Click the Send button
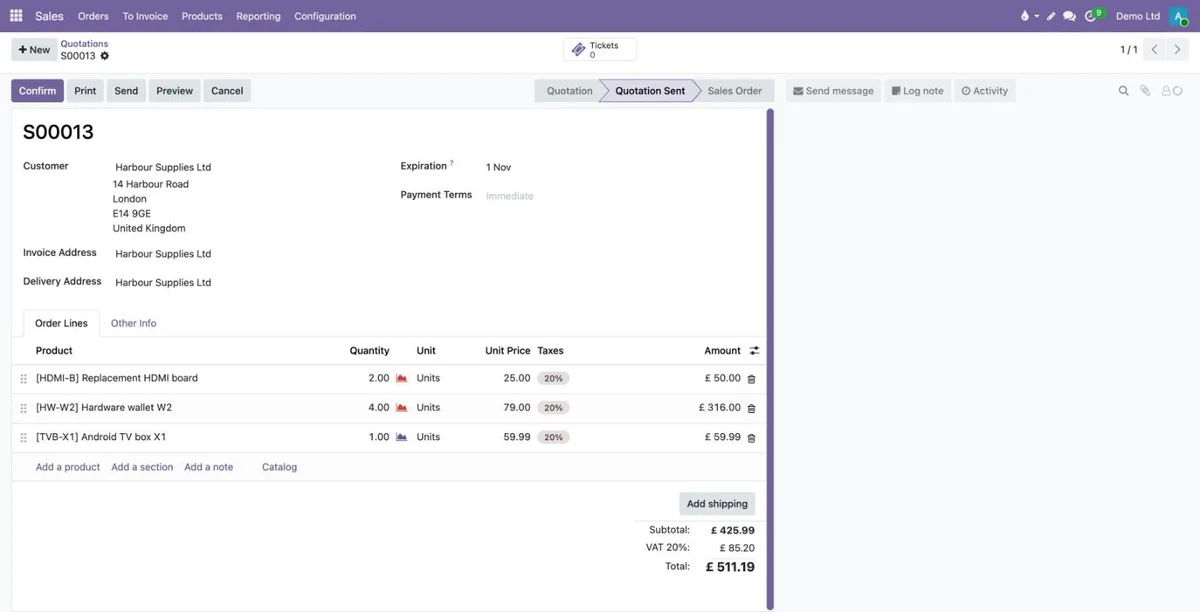 [x=126, y=91]
